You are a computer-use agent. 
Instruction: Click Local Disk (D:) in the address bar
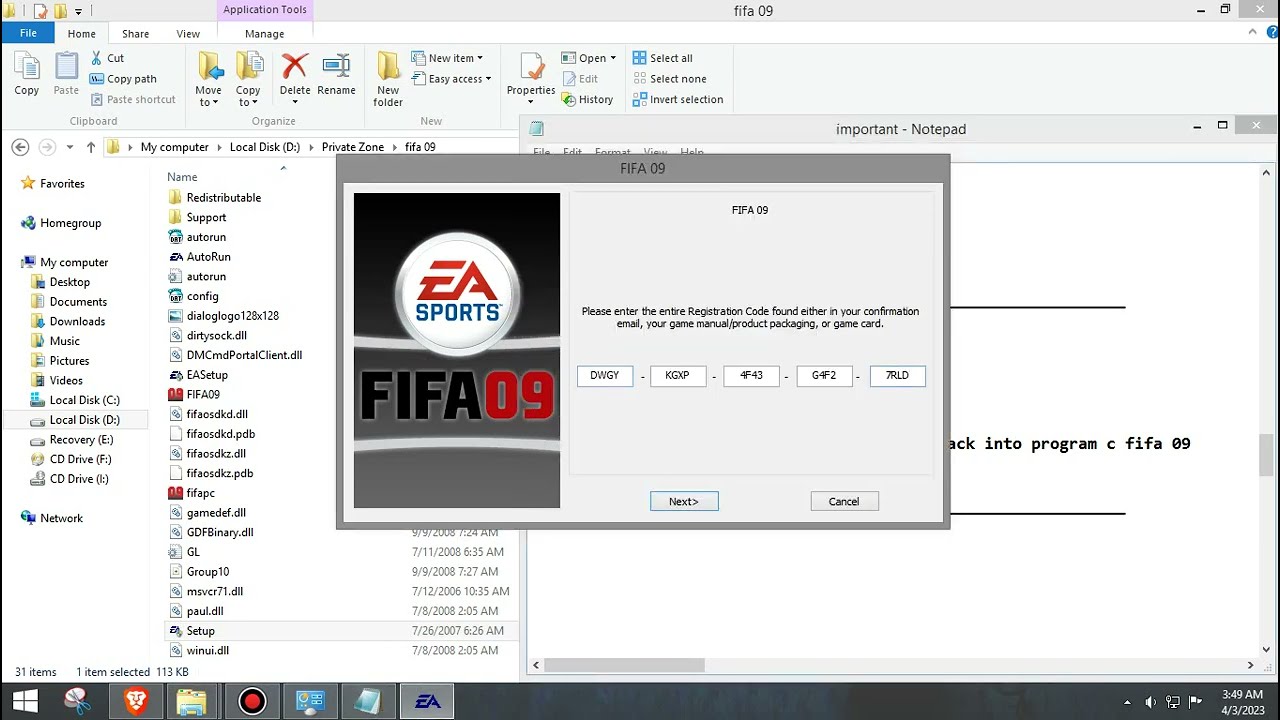[x=264, y=147]
